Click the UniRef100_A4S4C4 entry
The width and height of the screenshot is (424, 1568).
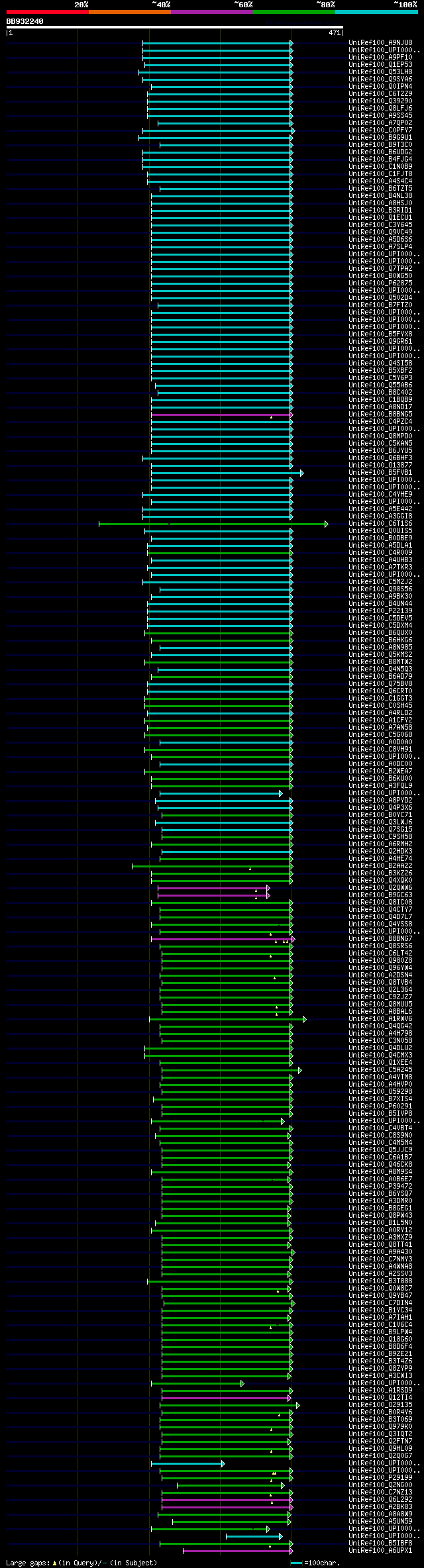pyautogui.click(x=380, y=181)
